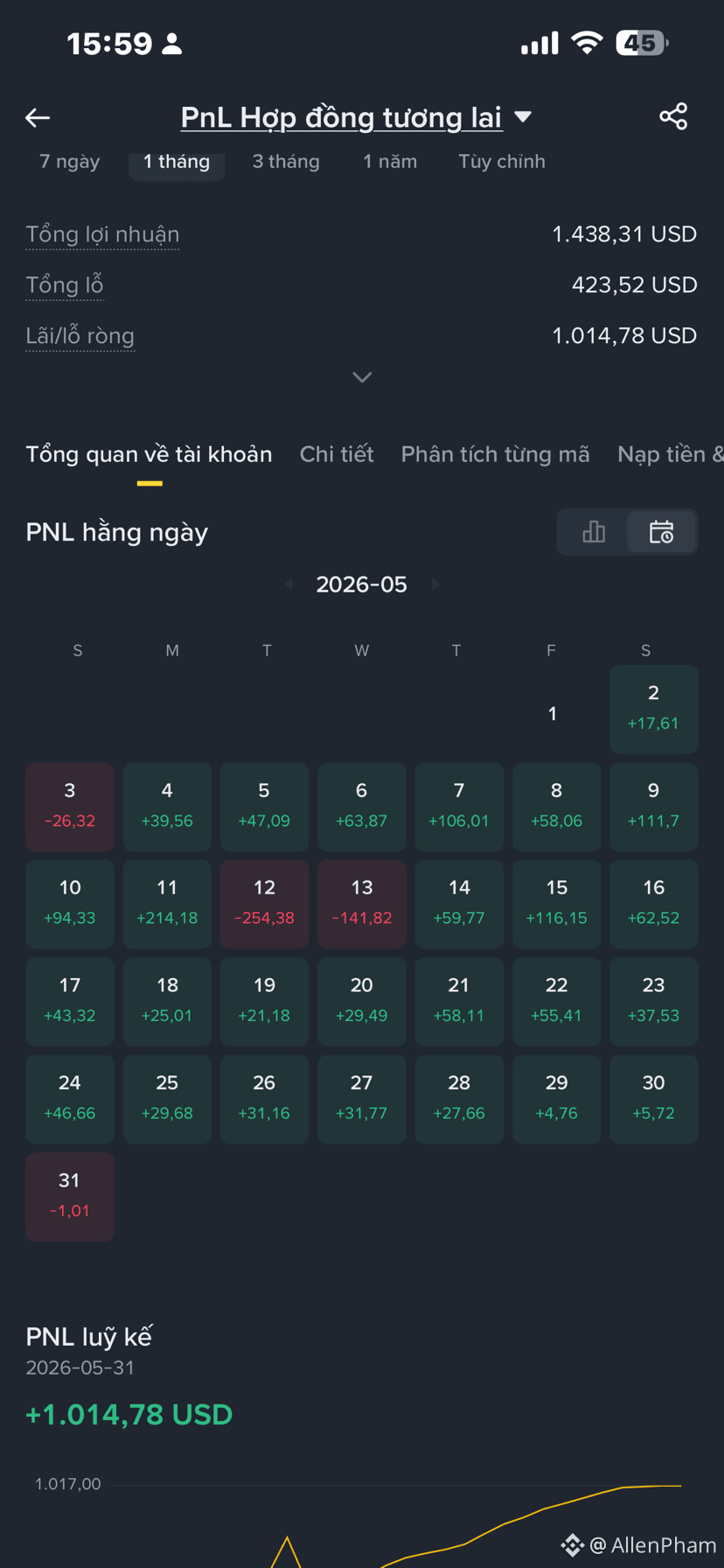Select the 3 tháng range
This screenshot has height=1568, width=724.
tap(286, 162)
